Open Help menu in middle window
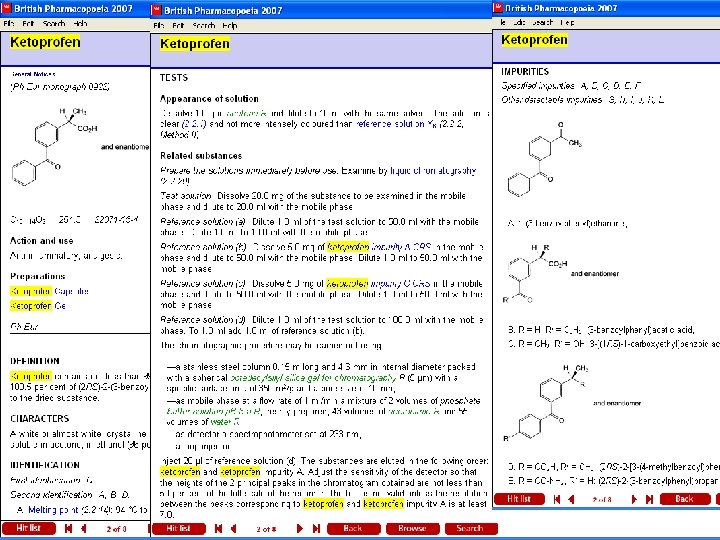The image size is (720, 540). (230, 26)
